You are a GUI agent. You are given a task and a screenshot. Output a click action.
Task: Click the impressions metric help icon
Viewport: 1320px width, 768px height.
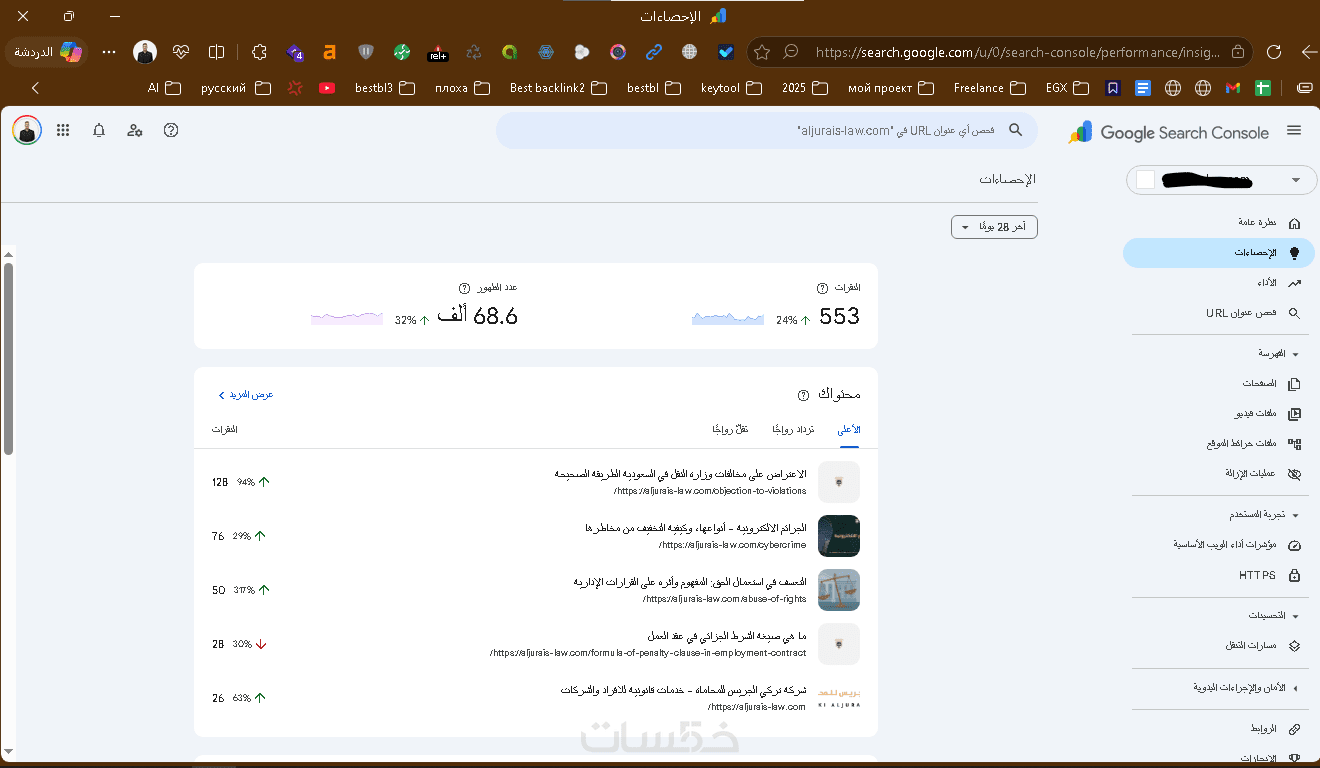click(x=464, y=288)
